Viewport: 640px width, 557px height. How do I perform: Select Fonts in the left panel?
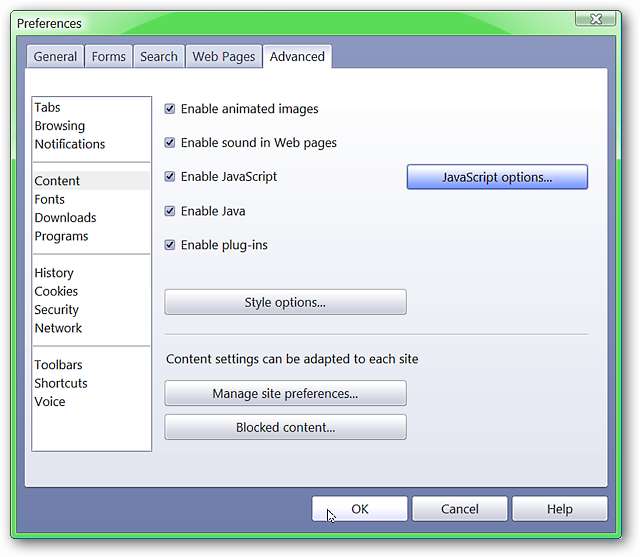[x=49, y=199]
